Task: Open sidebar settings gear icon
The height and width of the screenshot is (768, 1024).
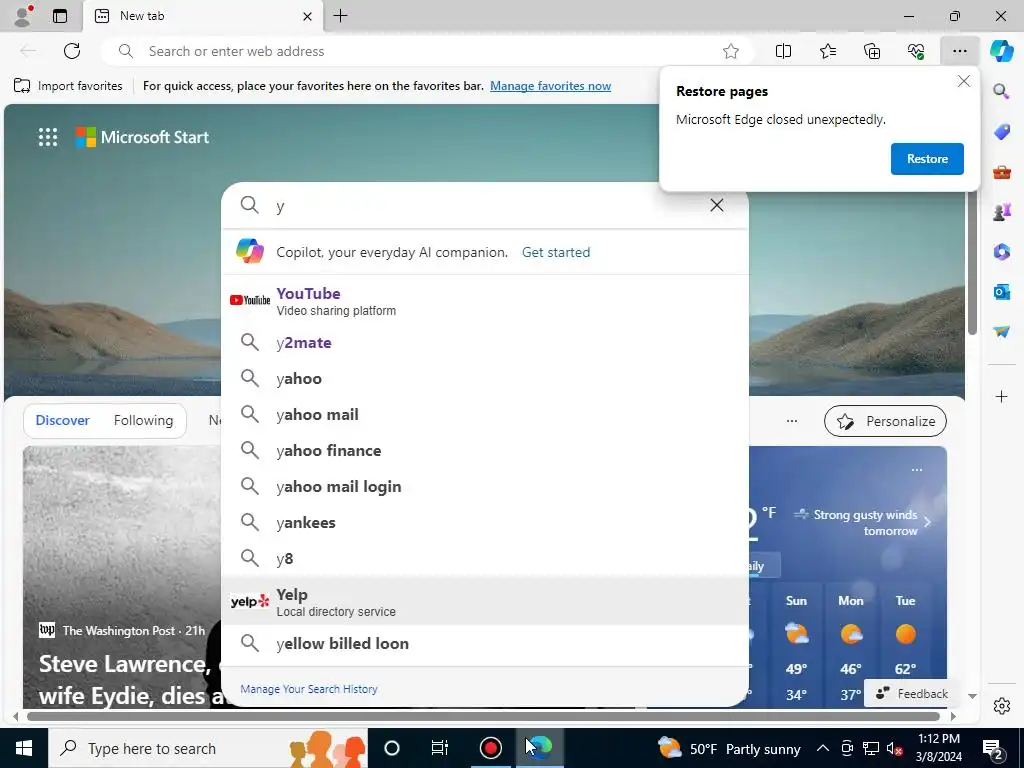Action: click(1001, 706)
